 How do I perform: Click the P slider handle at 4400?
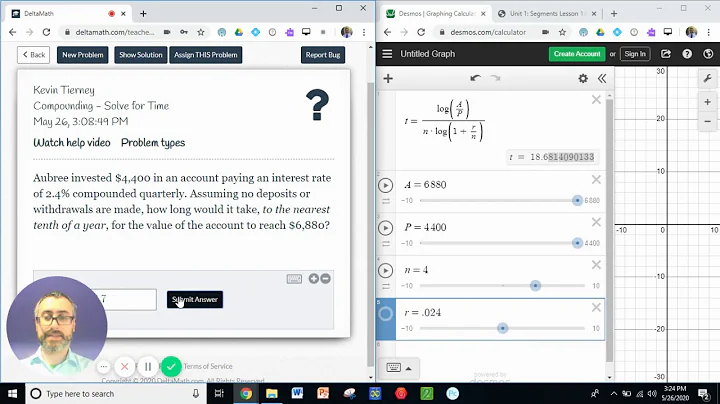coord(577,243)
